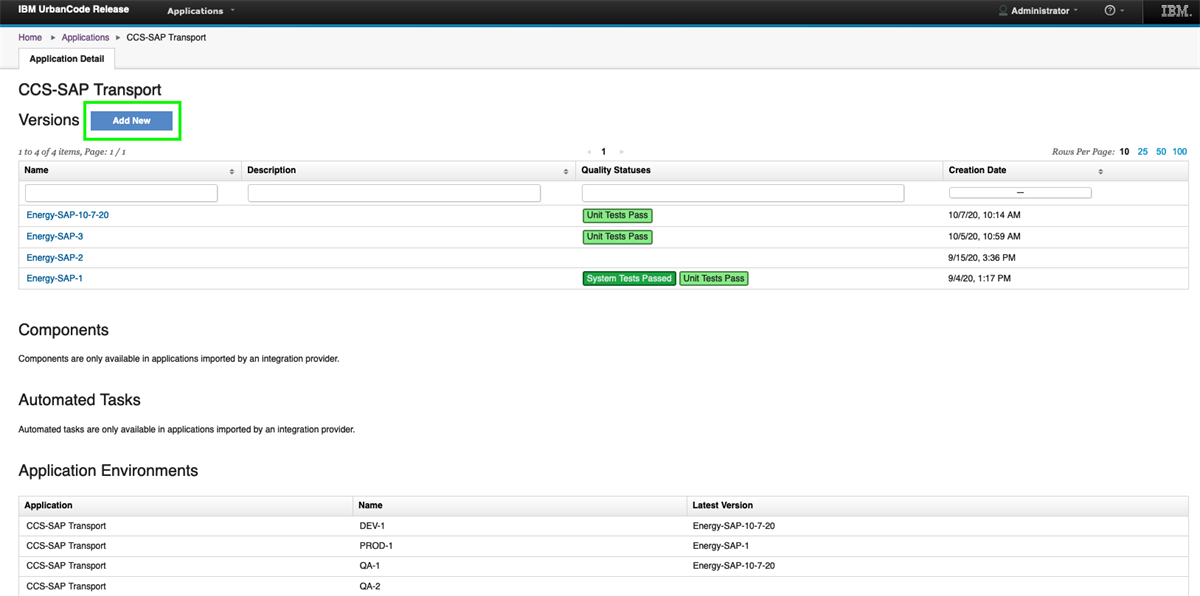The width and height of the screenshot is (1200, 596).
Task: Click the Quality Statuses filter field
Action: tap(743, 193)
